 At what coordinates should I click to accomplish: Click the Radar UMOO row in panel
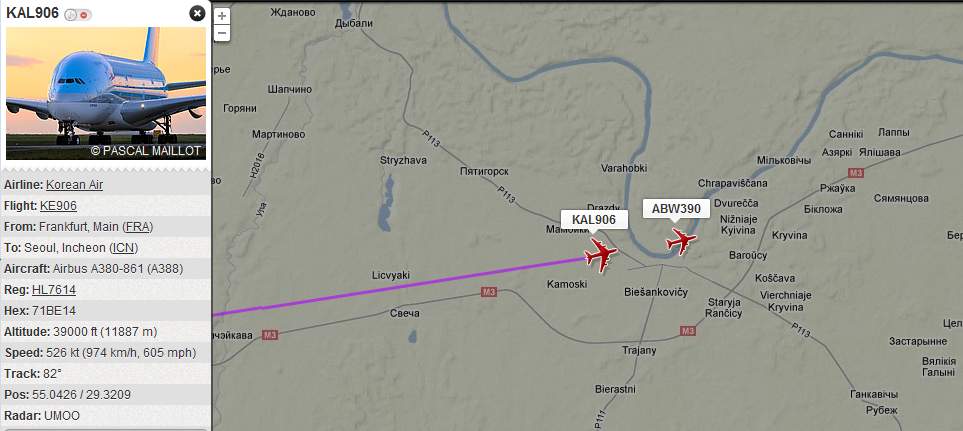pyautogui.click(x=106, y=415)
